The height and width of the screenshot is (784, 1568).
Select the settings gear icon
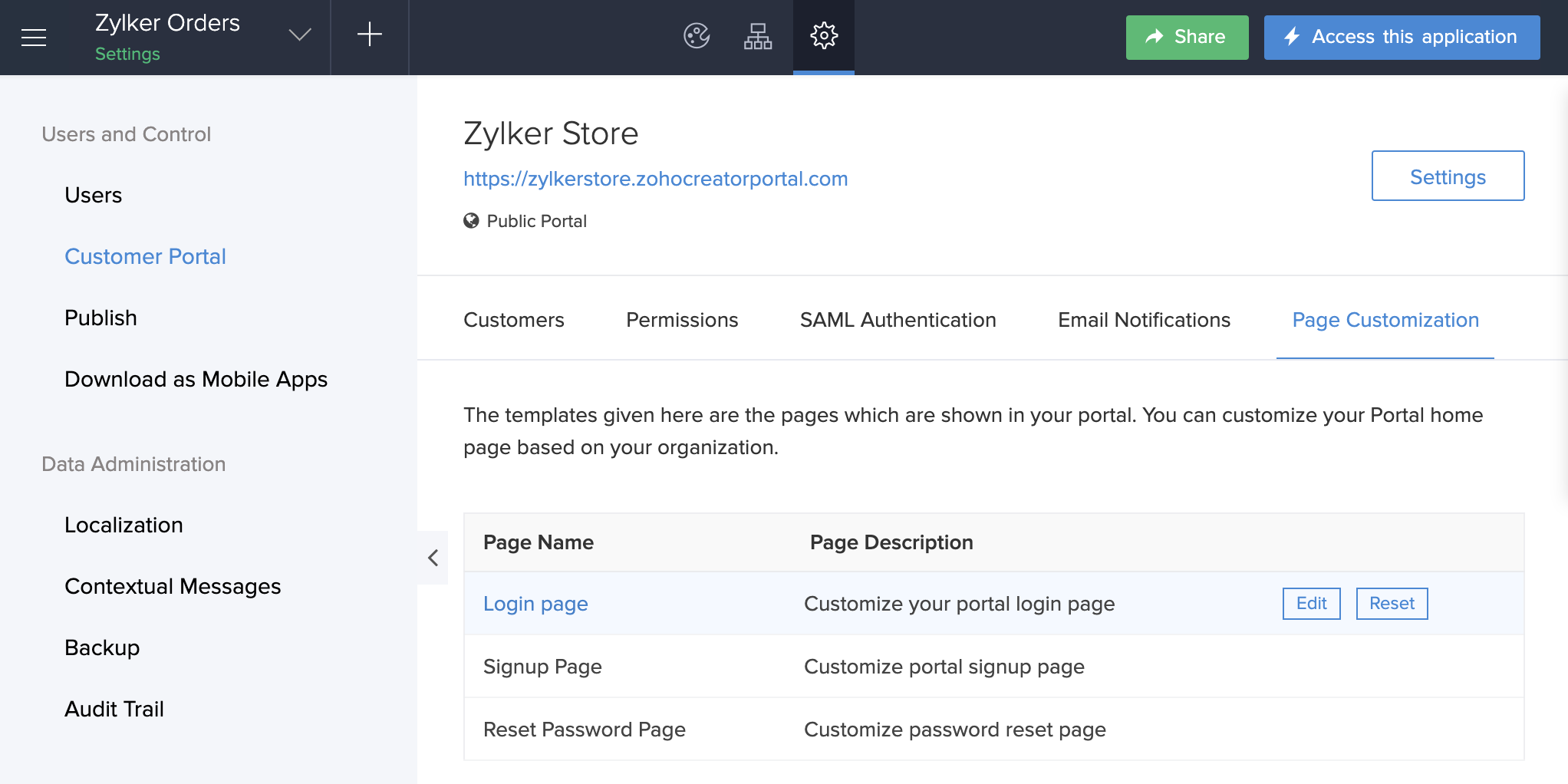pos(823,35)
